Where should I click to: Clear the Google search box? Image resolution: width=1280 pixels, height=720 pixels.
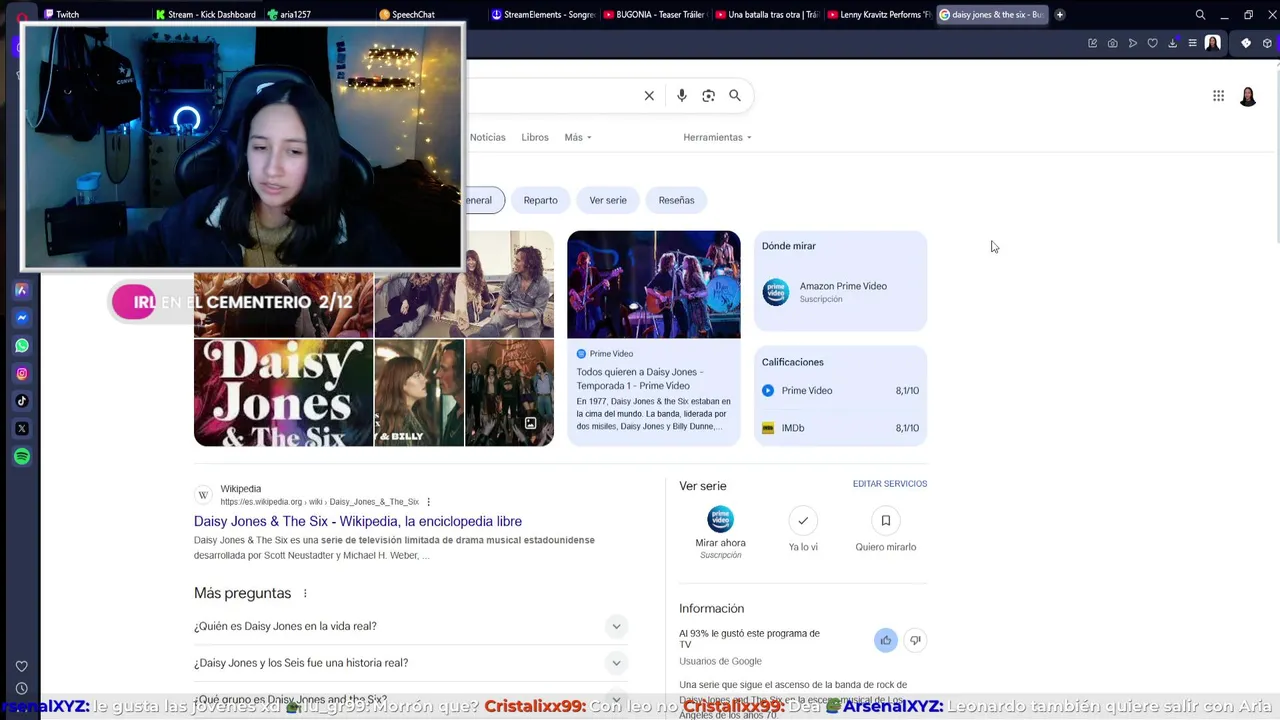649,96
